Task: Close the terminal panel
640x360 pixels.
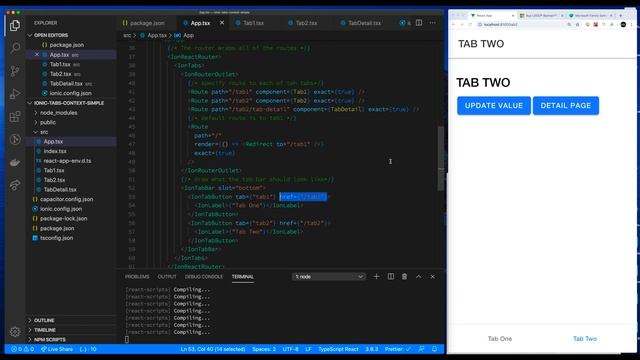Action: click(432, 276)
